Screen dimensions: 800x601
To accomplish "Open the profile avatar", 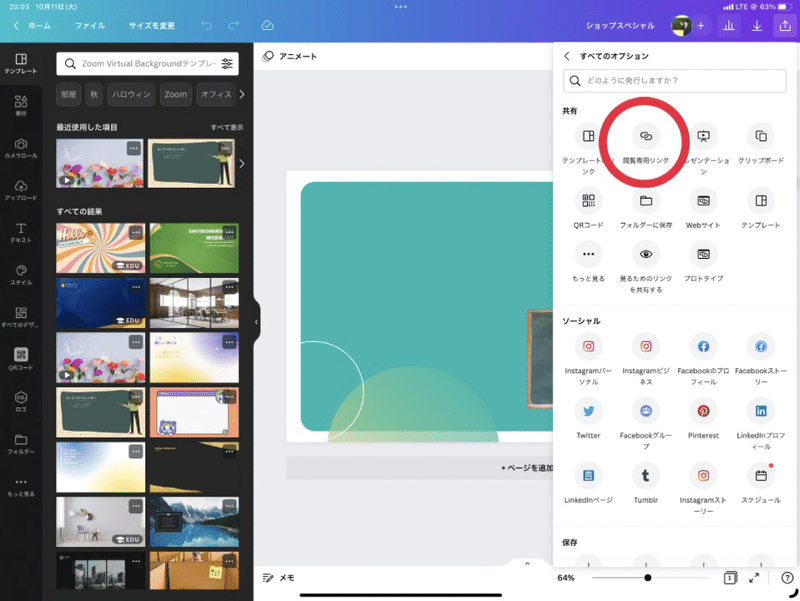I will pos(681,26).
